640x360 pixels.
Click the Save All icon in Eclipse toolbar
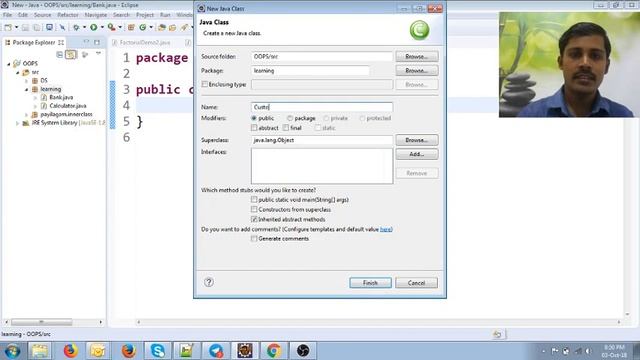[37, 27]
